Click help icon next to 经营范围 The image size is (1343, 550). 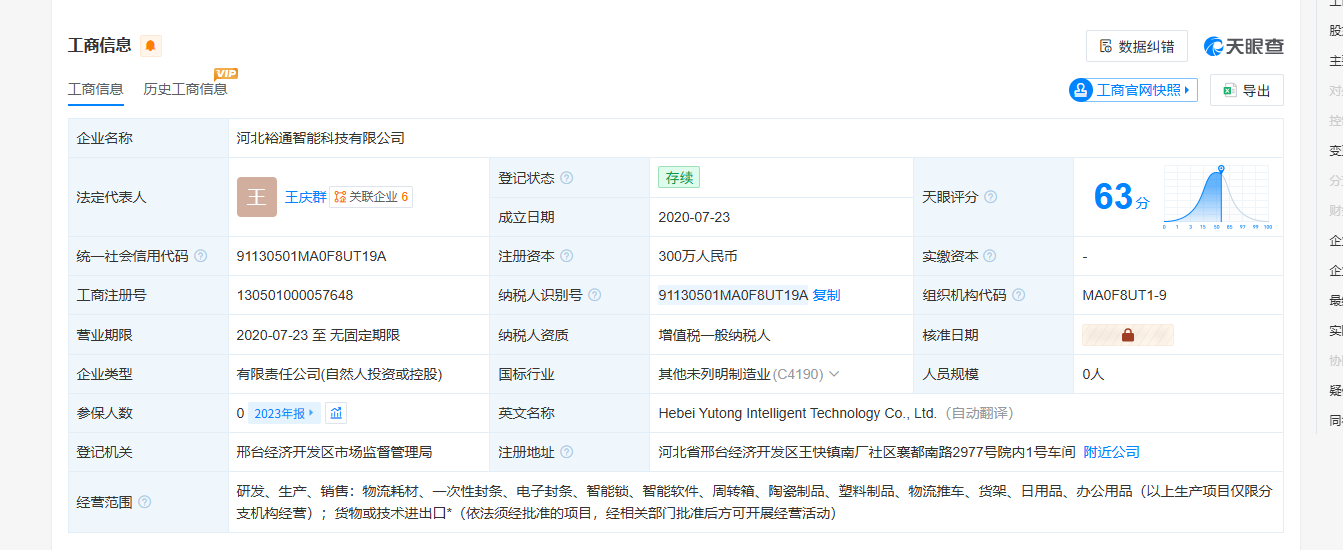pos(145,502)
